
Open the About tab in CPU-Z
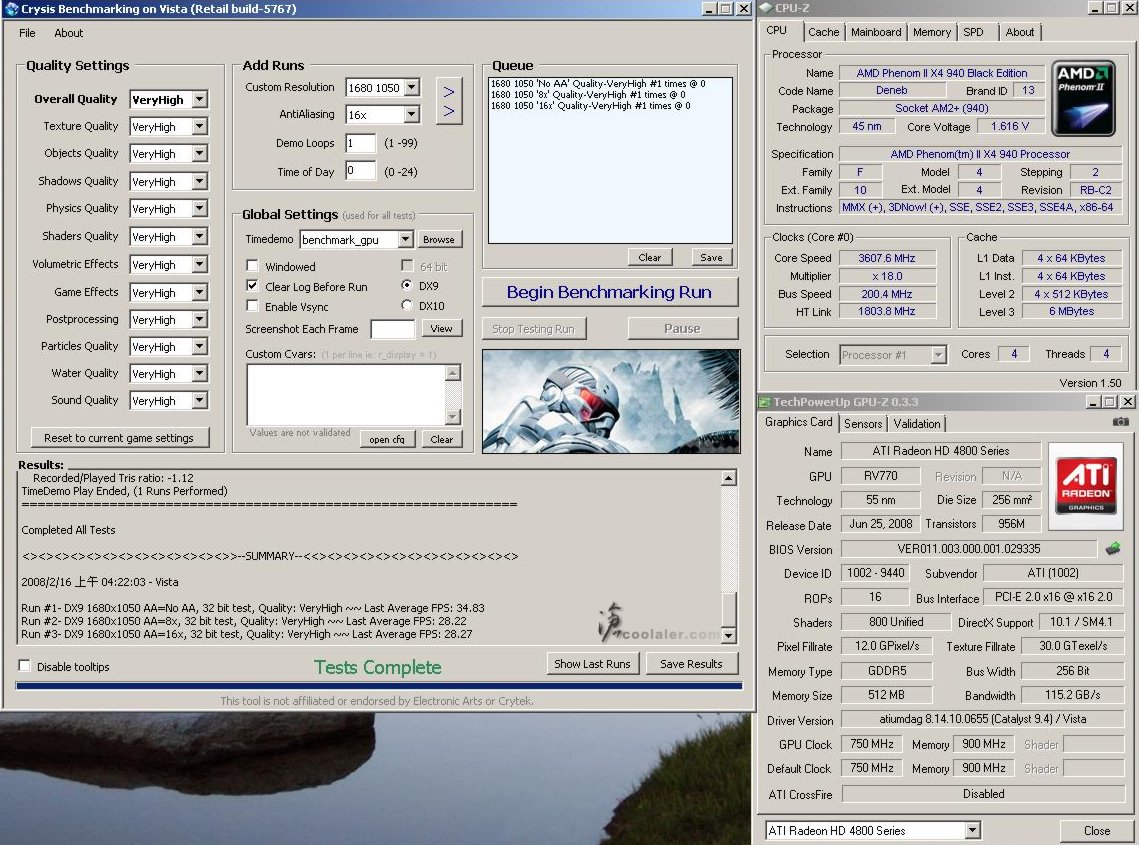(x=1019, y=32)
